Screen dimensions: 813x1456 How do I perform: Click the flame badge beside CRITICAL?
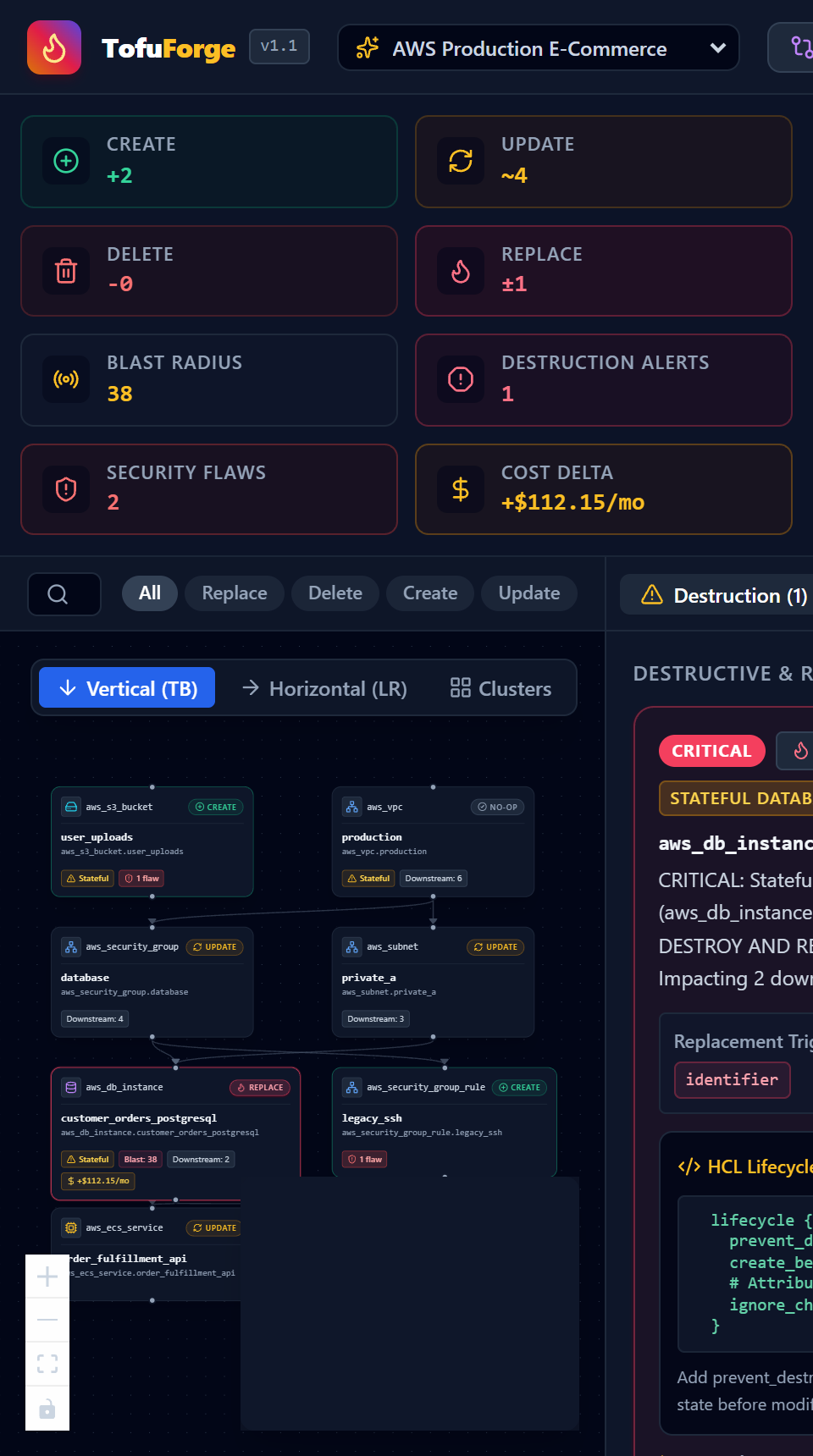click(x=796, y=751)
